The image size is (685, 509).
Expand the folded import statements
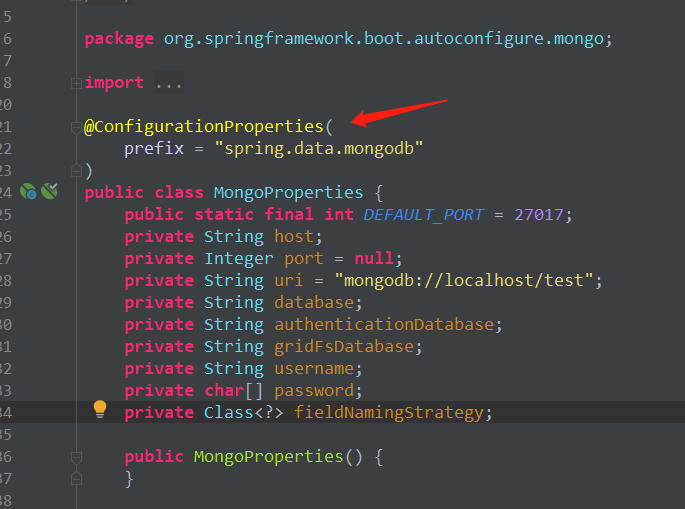76,83
